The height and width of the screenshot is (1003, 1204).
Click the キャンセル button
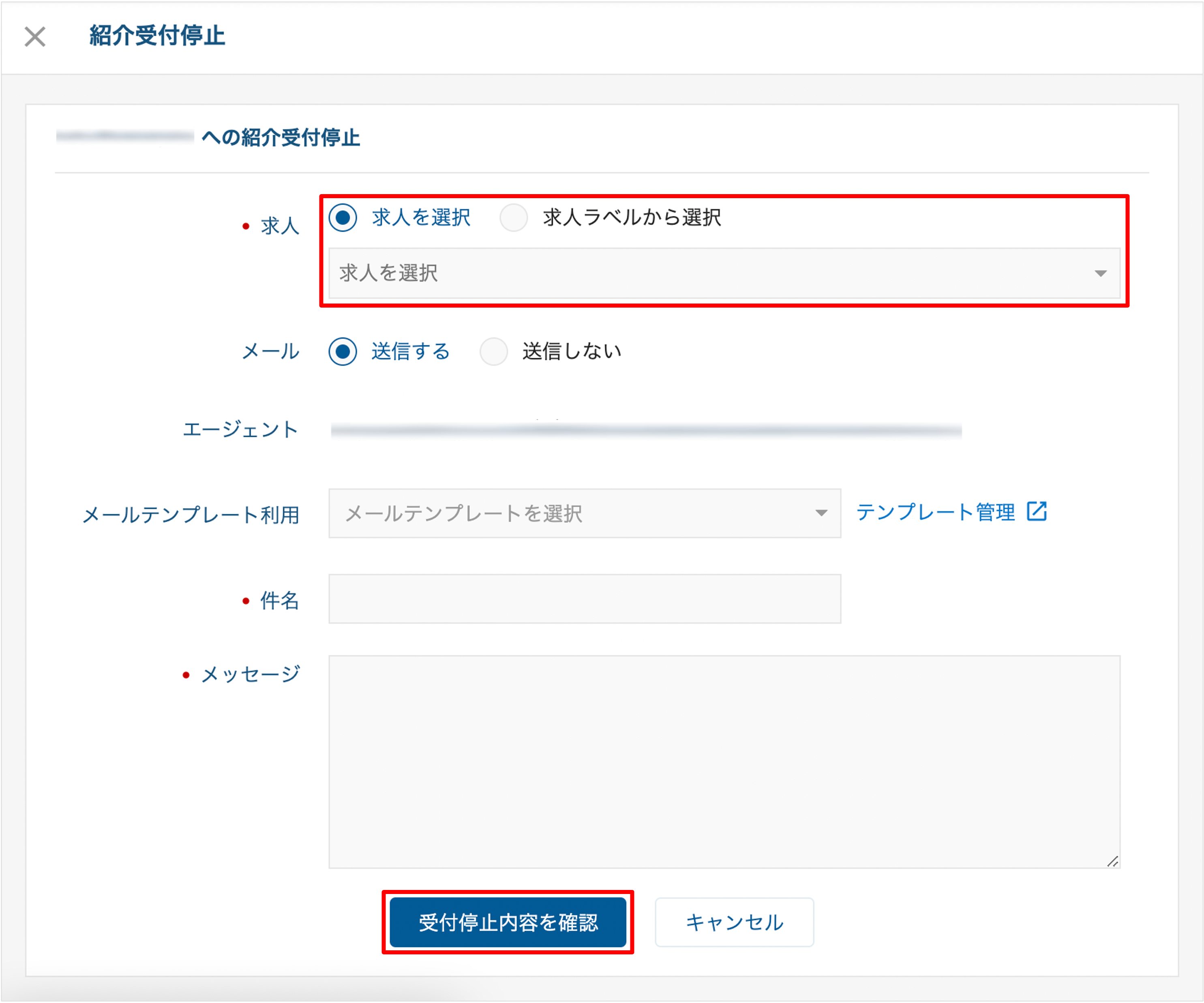click(735, 922)
